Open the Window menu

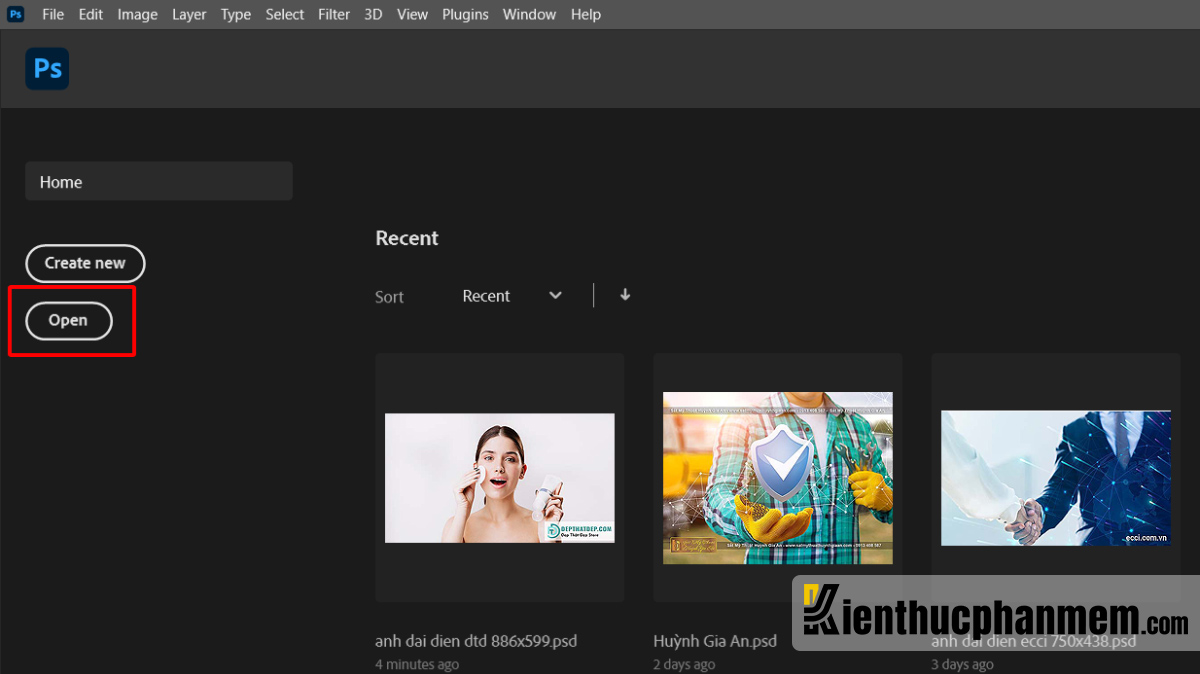pyautogui.click(x=529, y=14)
